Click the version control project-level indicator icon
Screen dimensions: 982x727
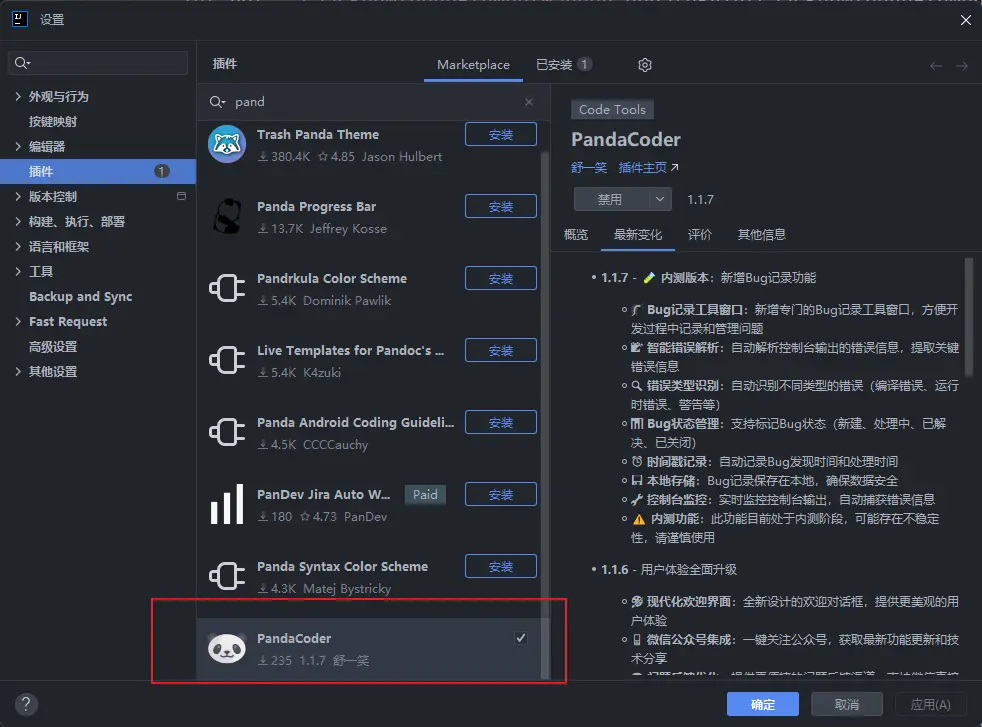click(x=182, y=196)
